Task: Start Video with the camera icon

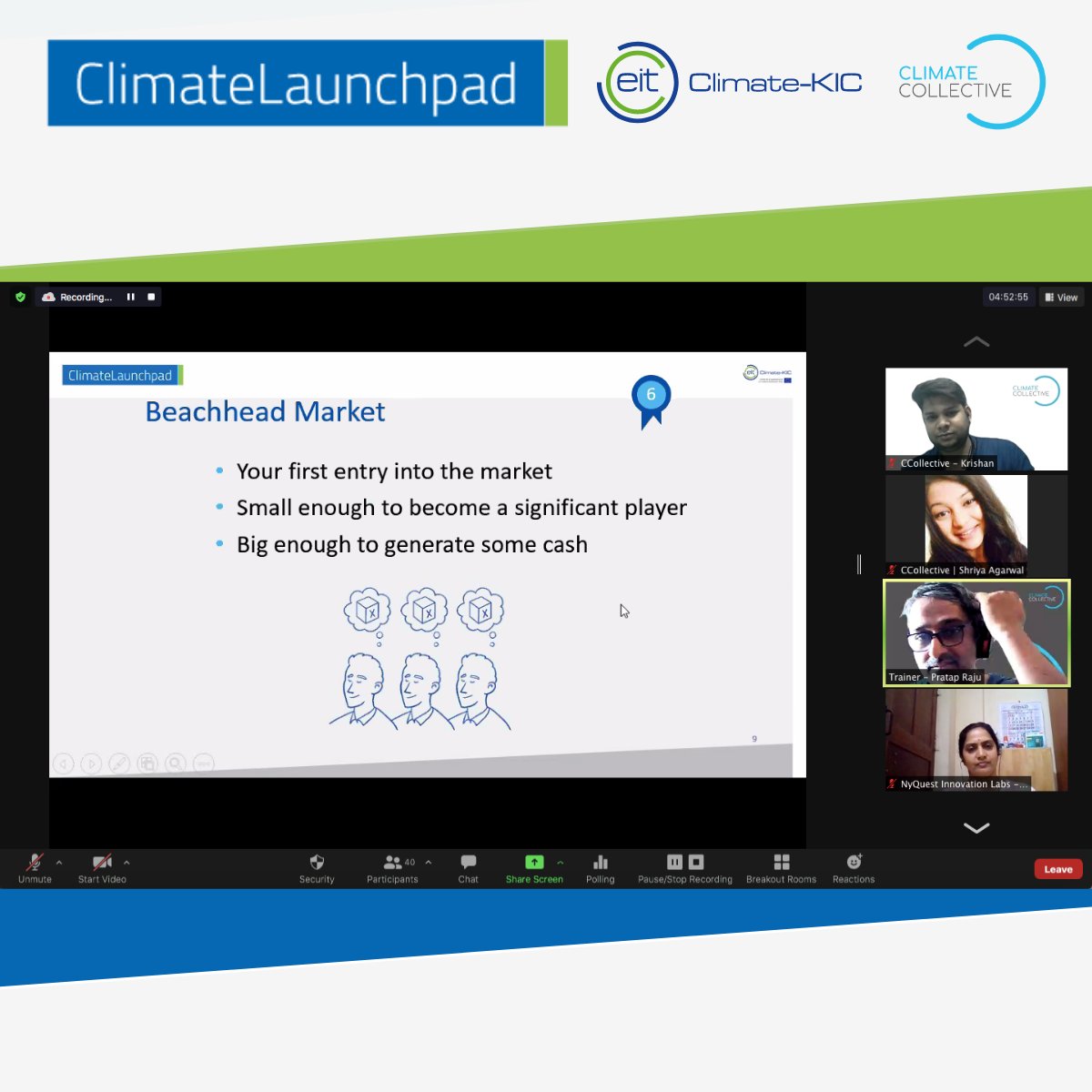Action: pos(102,868)
